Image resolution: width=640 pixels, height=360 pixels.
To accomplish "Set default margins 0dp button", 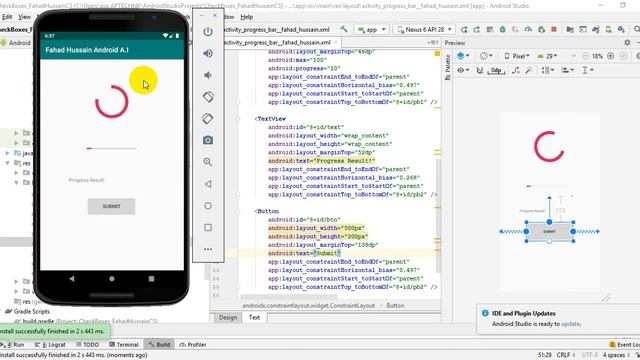I will pyautogui.click(x=496, y=70).
